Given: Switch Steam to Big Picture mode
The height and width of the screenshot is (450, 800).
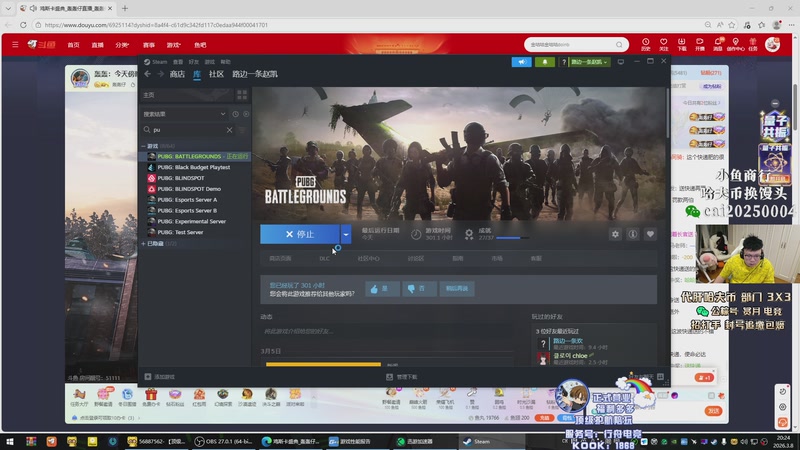Looking at the screenshot, I should pyautogui.click(x=621, y=62).
